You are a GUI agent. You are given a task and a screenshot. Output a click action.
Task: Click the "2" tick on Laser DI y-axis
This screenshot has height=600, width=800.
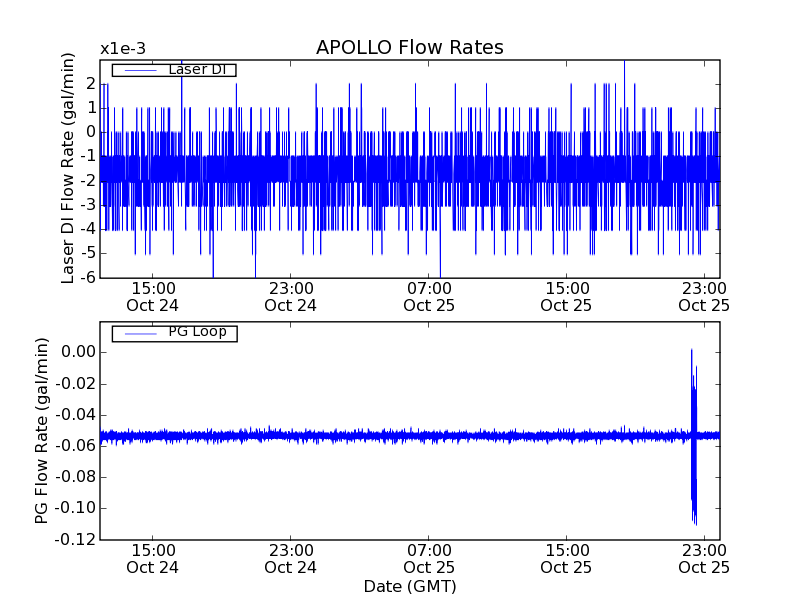point(91,84)
